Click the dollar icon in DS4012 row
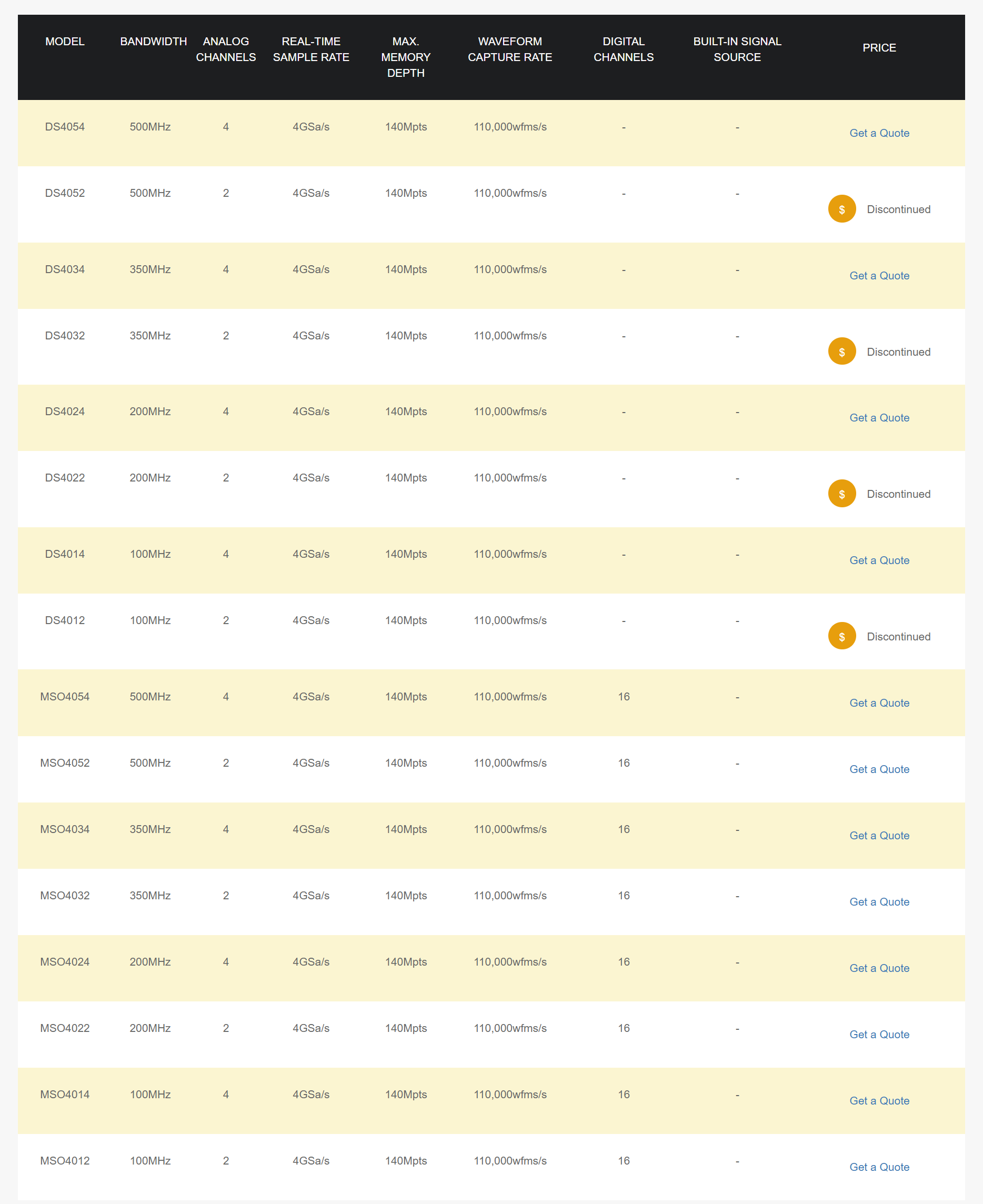Screen dimensions: 983x1204 click(841, 637)
